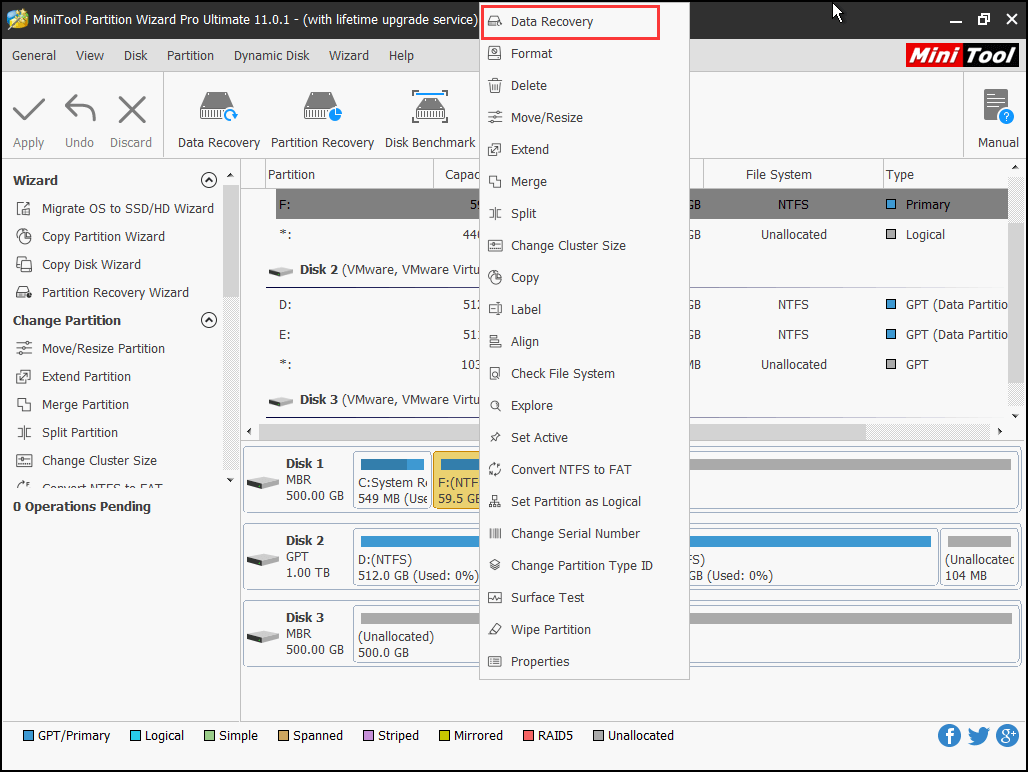
Task: Choose Surface Test in context menu
Action: point(584,598)
